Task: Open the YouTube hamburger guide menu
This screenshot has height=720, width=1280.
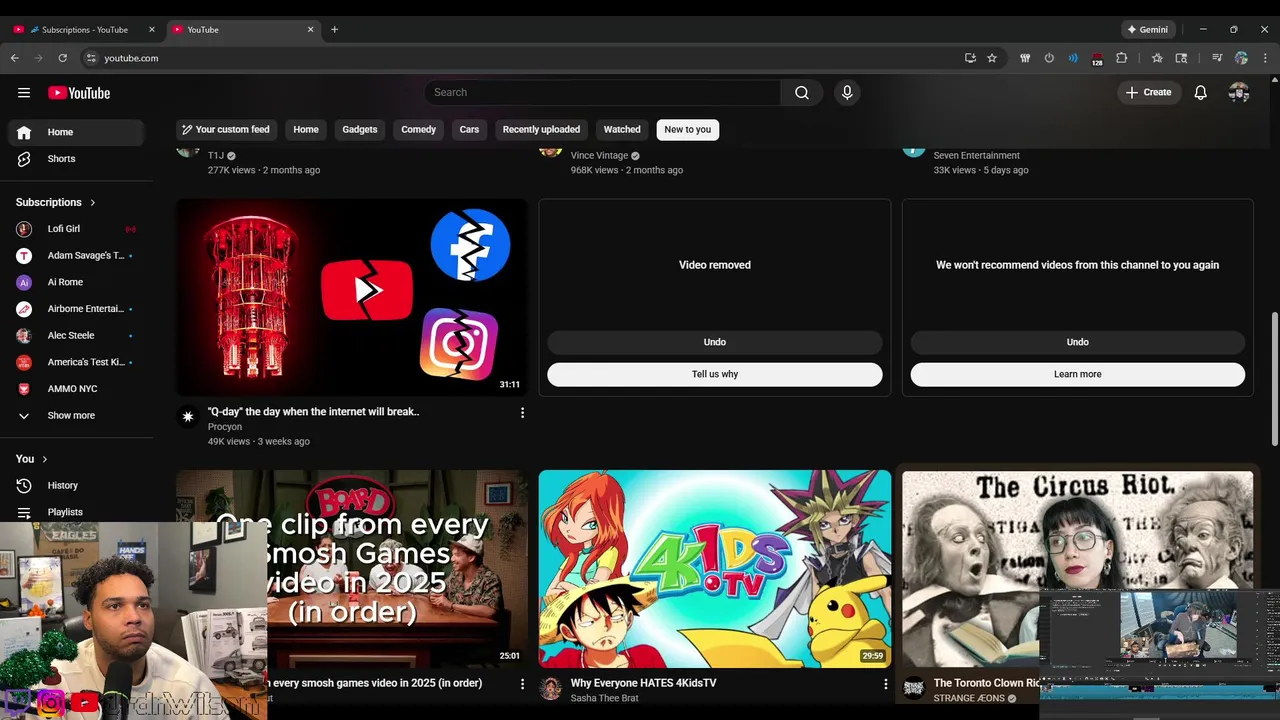Action: [x=24, y=93]
